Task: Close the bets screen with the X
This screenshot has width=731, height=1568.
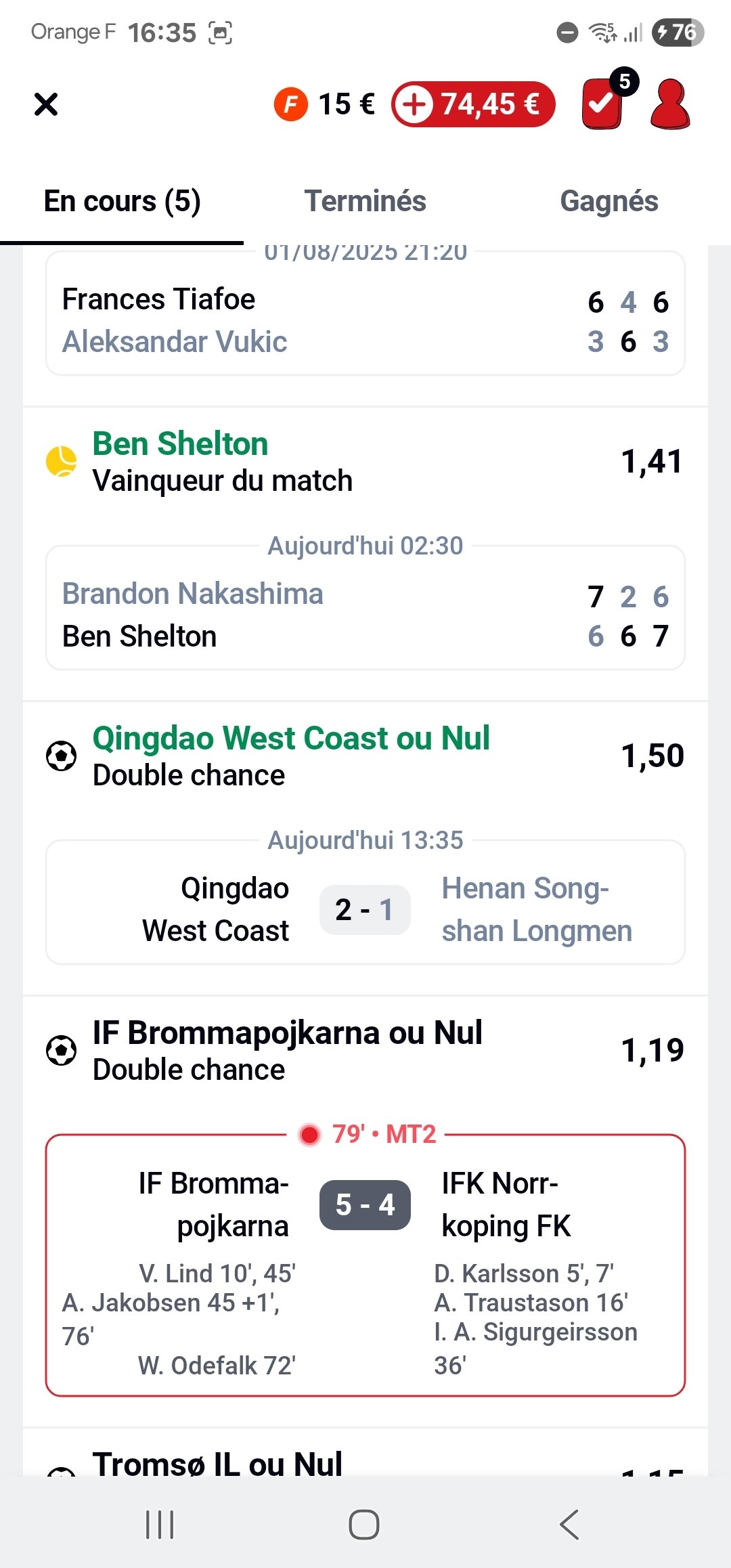Action: click(x=46, y=104)
